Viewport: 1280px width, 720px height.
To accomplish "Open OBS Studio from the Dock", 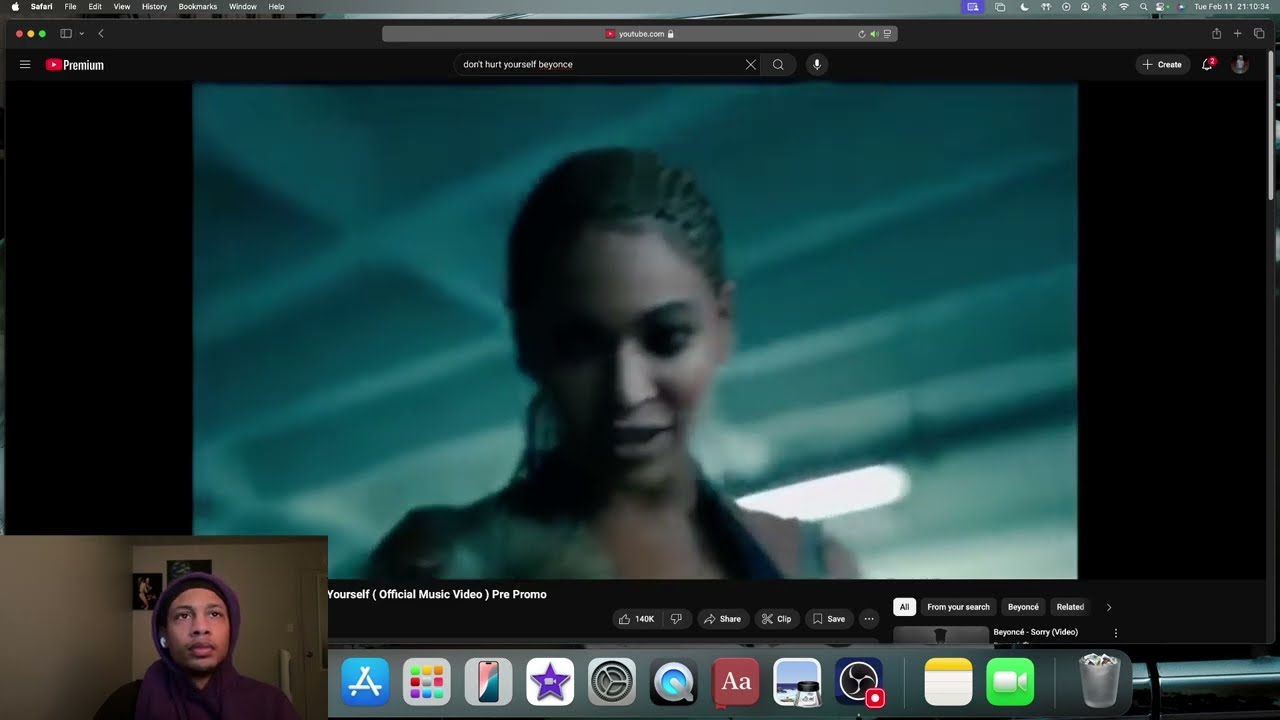I will click(859, 682).
